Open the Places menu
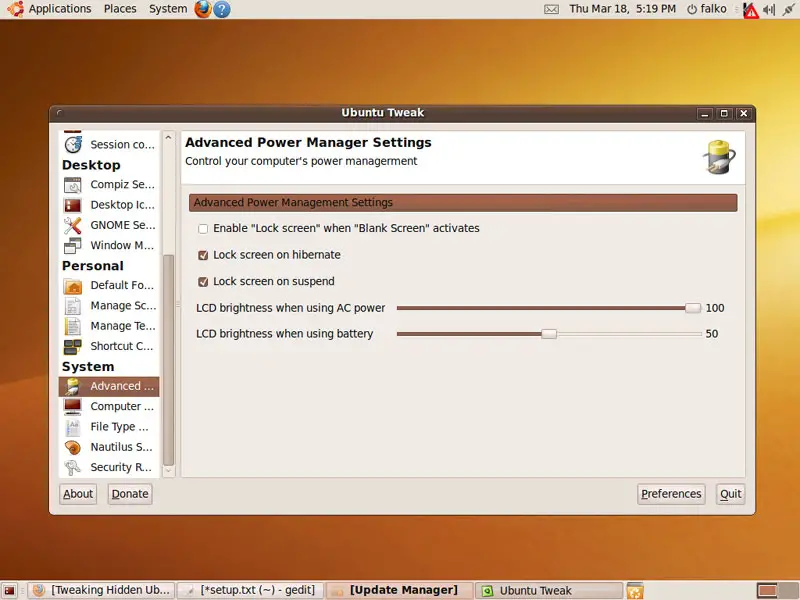Image resolution: width=800 pixels, height=600 pixels. (x=120, y=9)
